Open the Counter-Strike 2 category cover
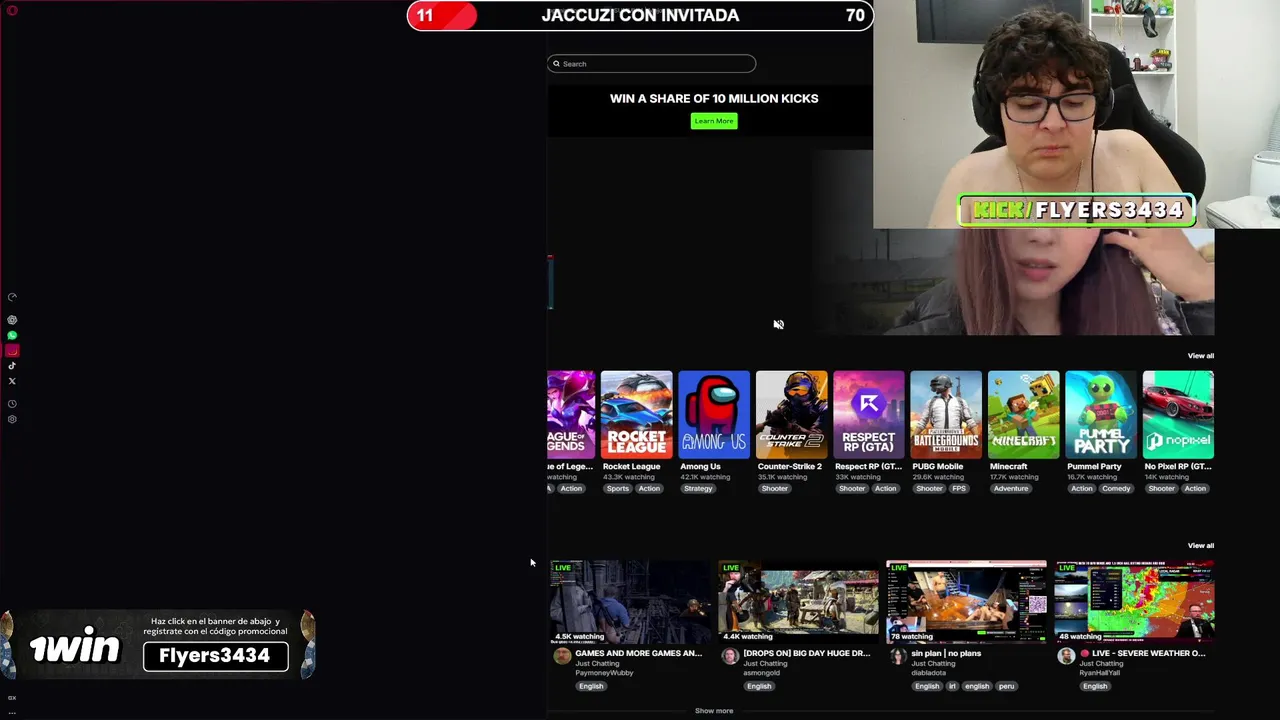 [791, 415]
